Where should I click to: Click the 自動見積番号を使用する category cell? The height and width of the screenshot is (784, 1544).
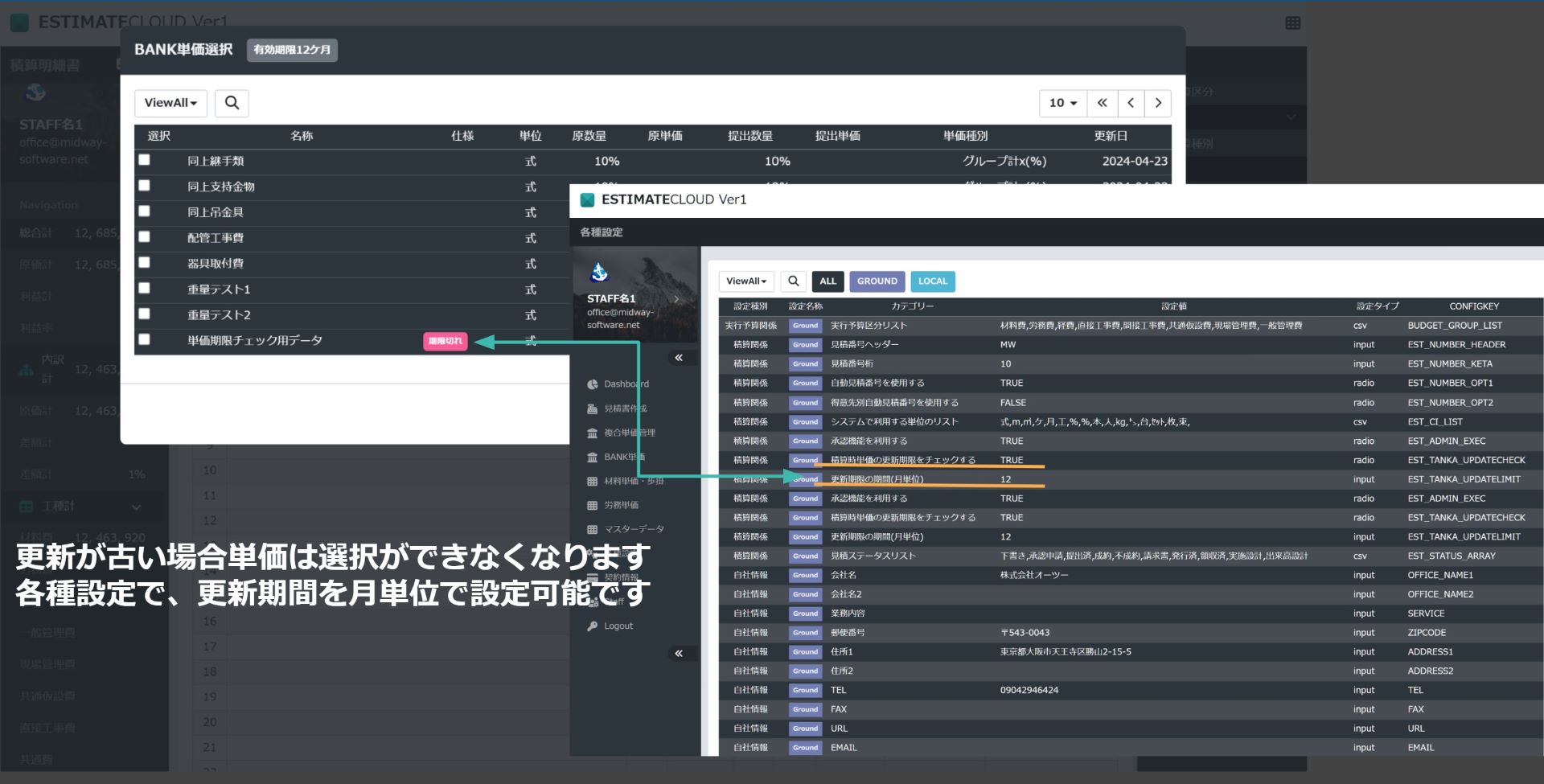[877, 384]
